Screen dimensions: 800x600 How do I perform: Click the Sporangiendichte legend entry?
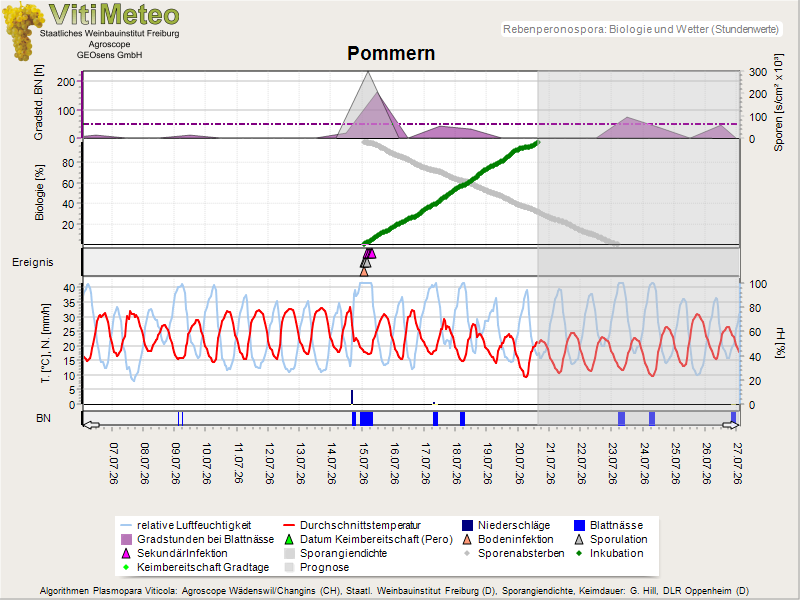(x=336, y=553)
